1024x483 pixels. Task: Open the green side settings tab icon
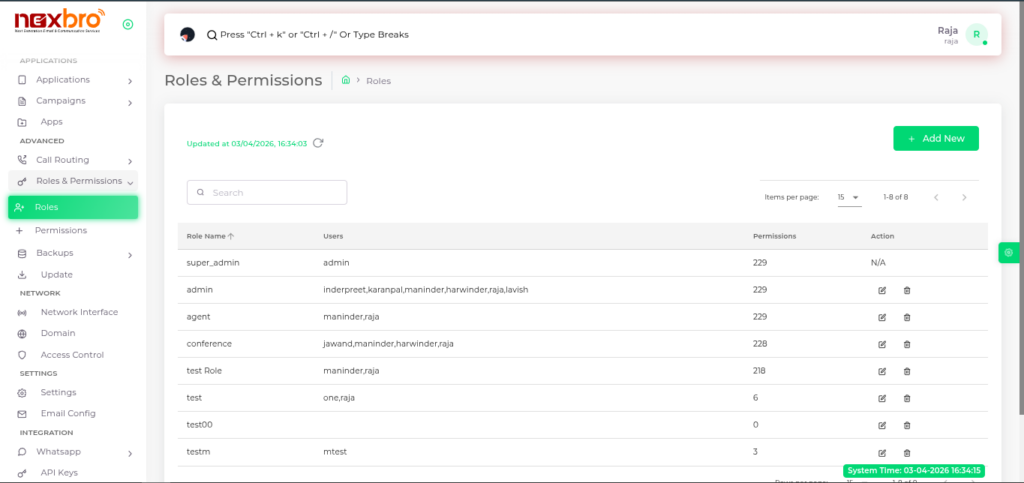tap(1009, 253)
